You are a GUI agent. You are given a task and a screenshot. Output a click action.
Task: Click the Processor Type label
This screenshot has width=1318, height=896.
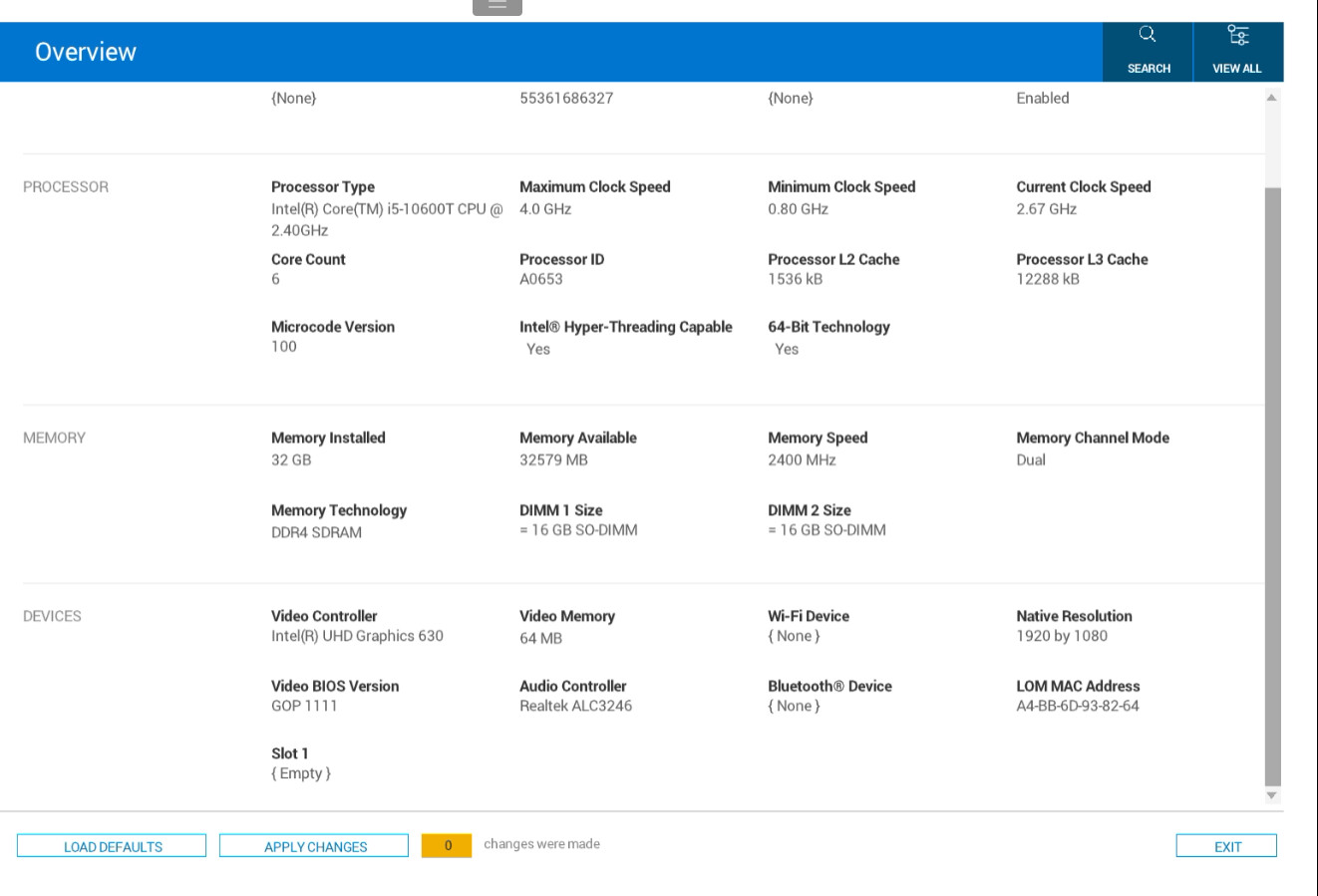point(323,186)
